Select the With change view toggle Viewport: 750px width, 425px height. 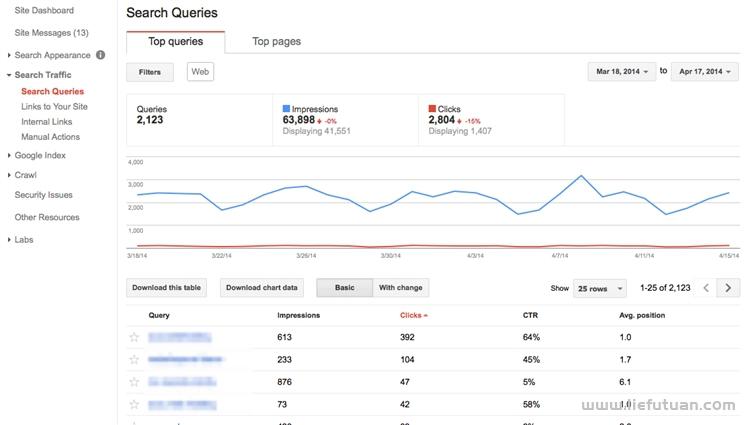401,288
